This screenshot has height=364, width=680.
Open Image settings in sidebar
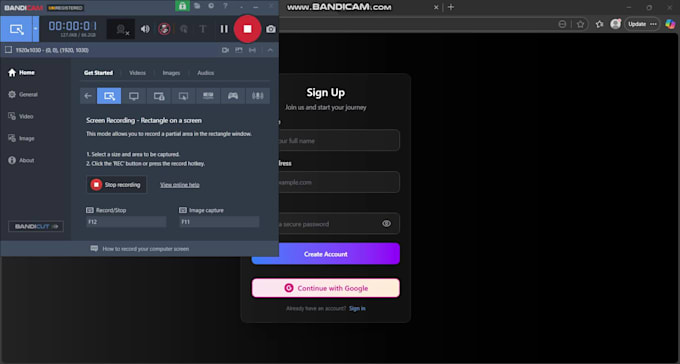(21, 138)
